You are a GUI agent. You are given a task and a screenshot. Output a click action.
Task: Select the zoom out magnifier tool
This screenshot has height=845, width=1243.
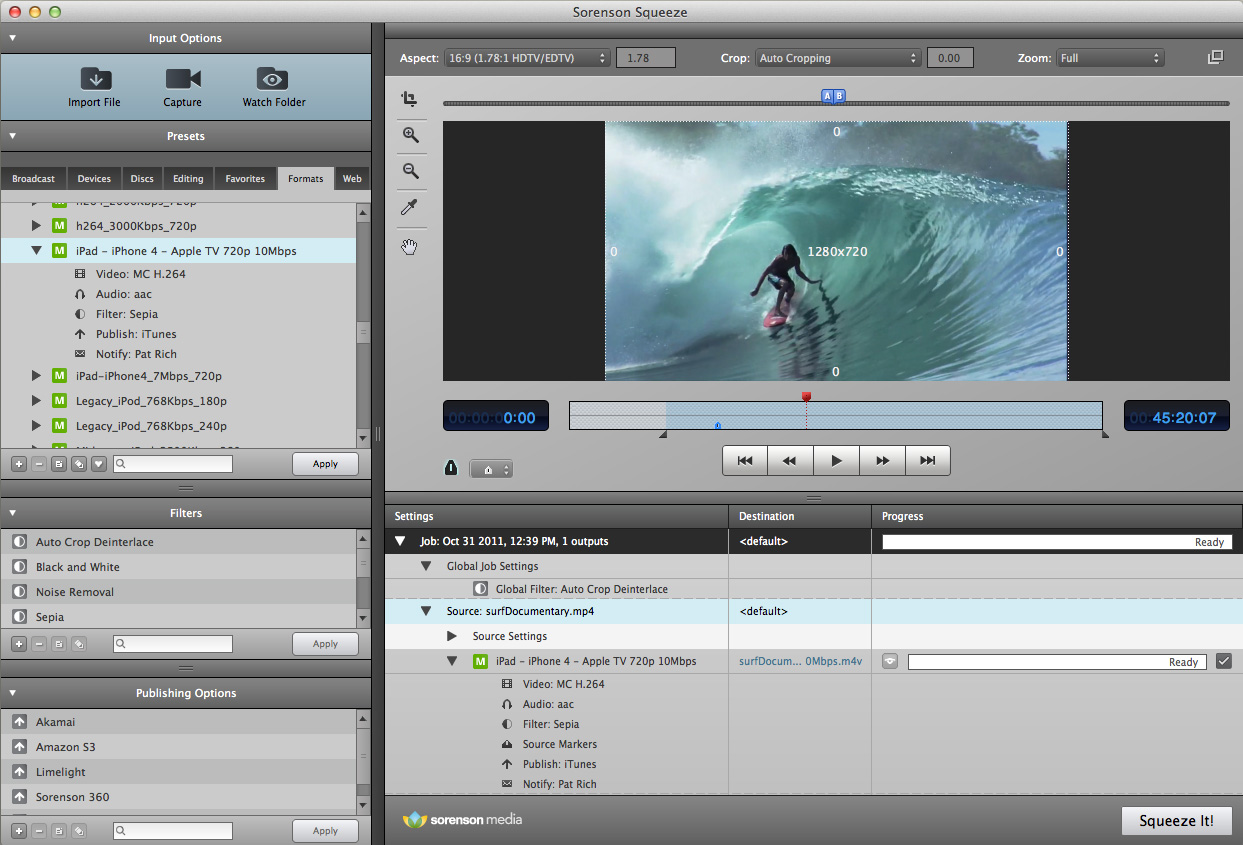pyautogui.click(x=410, y=171)
